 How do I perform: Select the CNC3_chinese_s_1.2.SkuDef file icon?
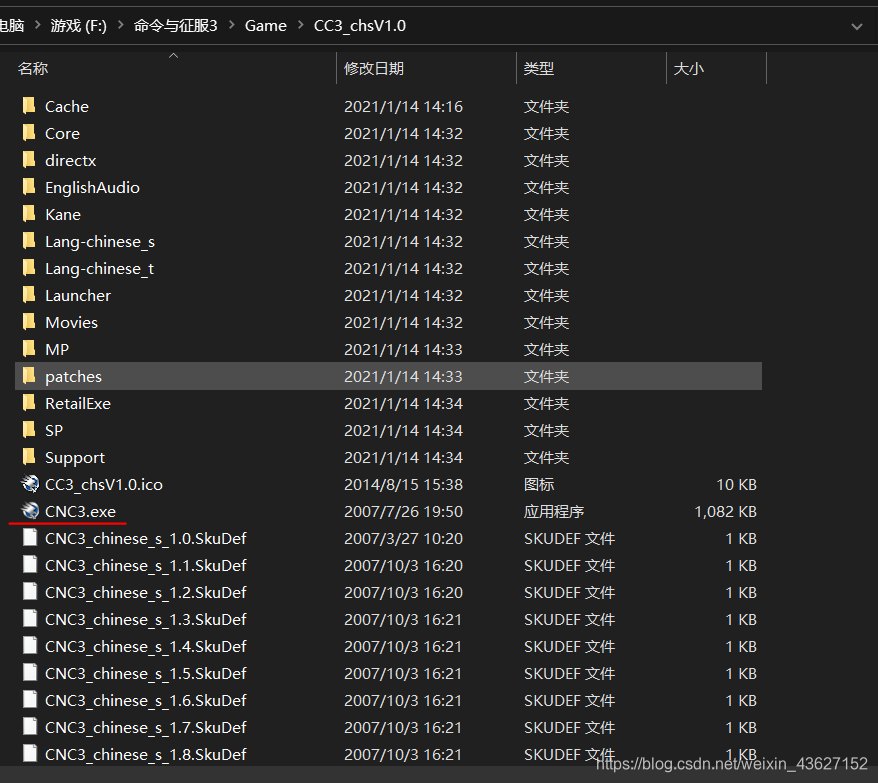pos(30,592)
